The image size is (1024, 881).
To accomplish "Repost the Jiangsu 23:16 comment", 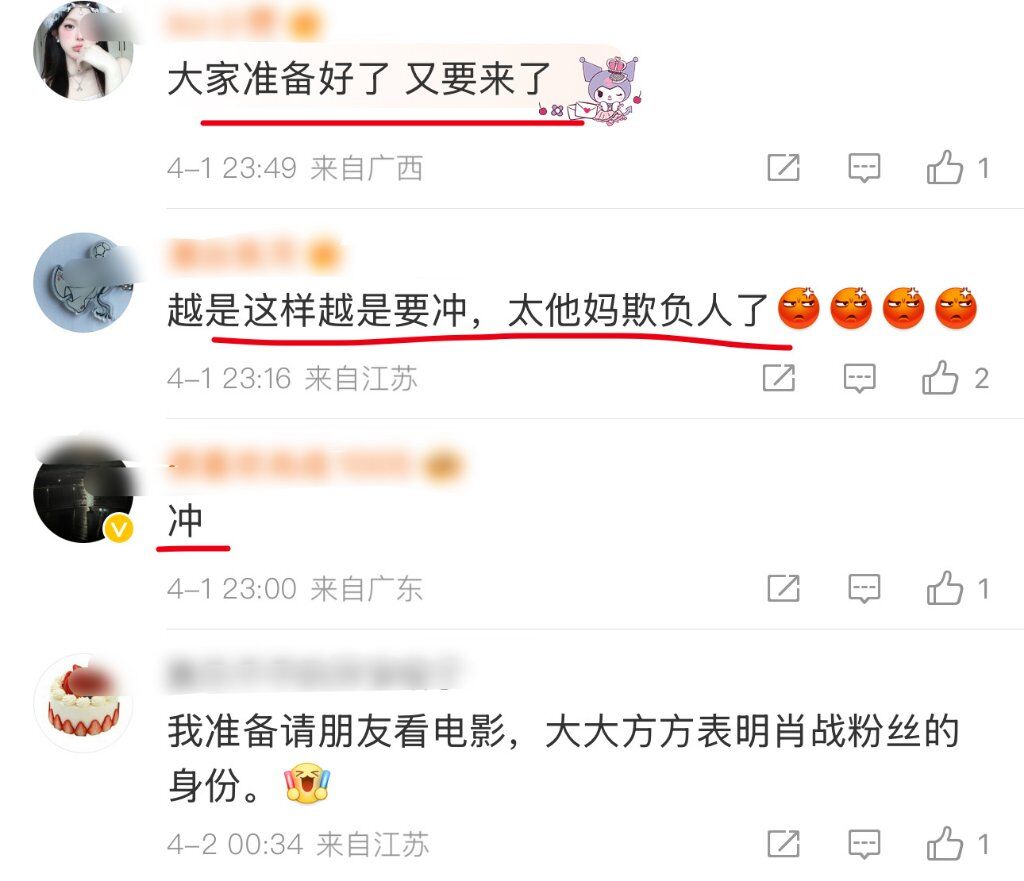I will [x=779, y=378].
